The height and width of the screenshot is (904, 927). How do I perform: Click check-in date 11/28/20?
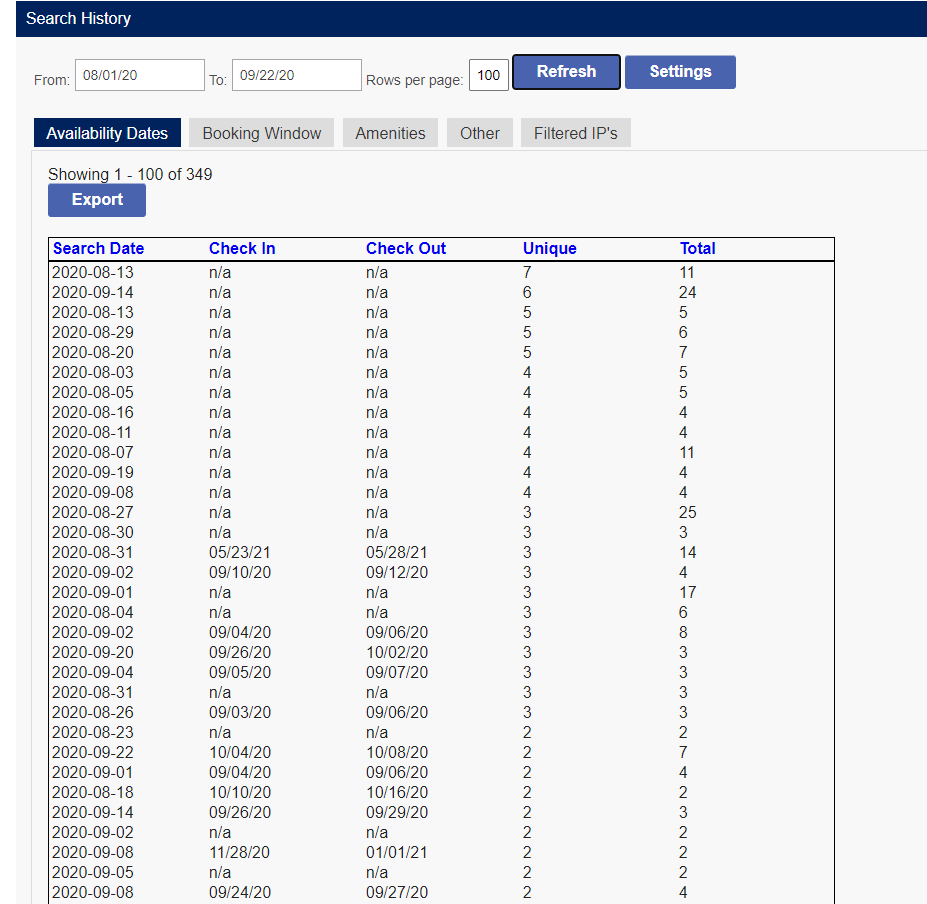click(x=239, y=853)
